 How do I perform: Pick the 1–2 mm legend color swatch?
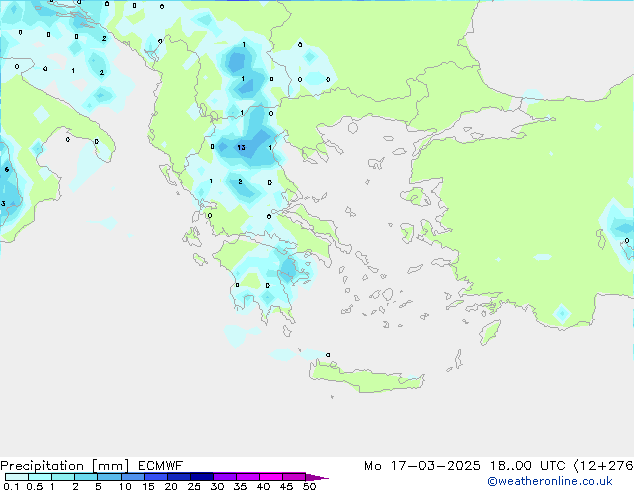tap(63, 477)
